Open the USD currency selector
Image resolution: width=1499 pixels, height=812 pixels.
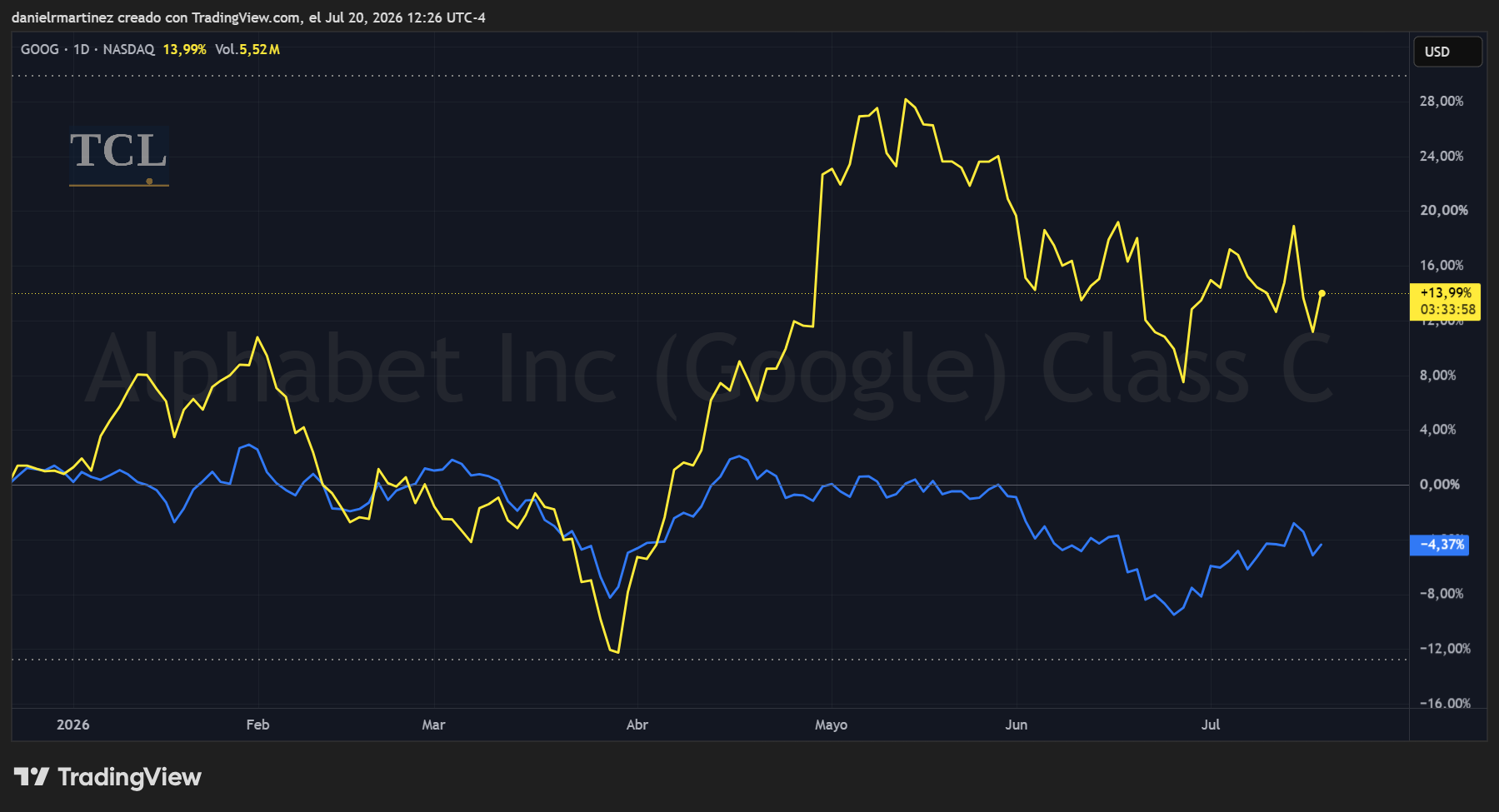pos(1447,52)
